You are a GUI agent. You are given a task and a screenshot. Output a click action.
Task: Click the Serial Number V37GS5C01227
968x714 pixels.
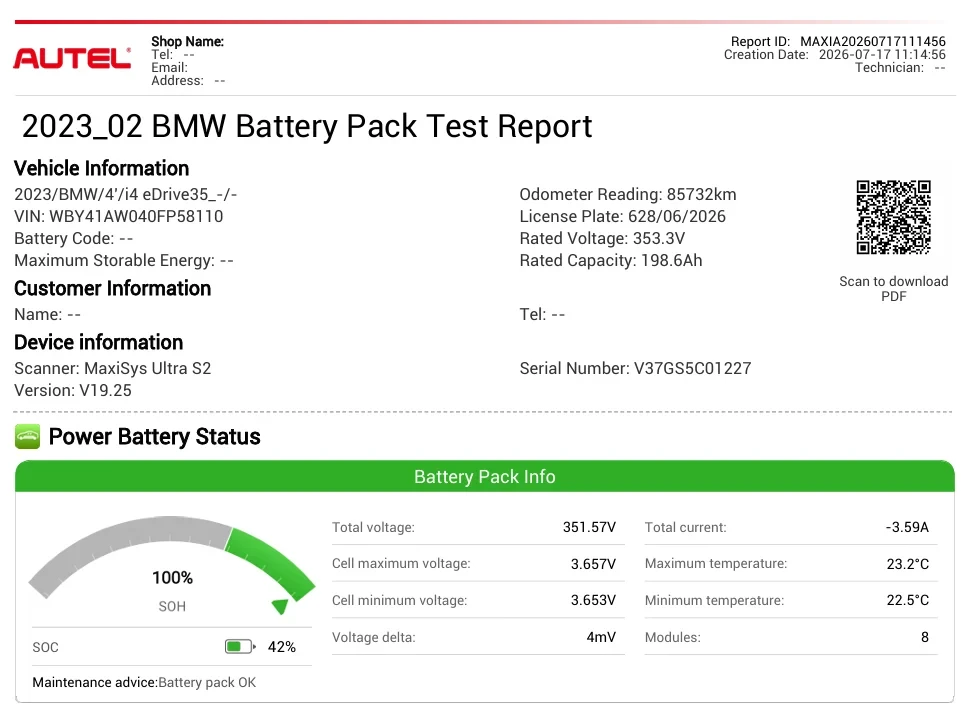click(635, 368)
